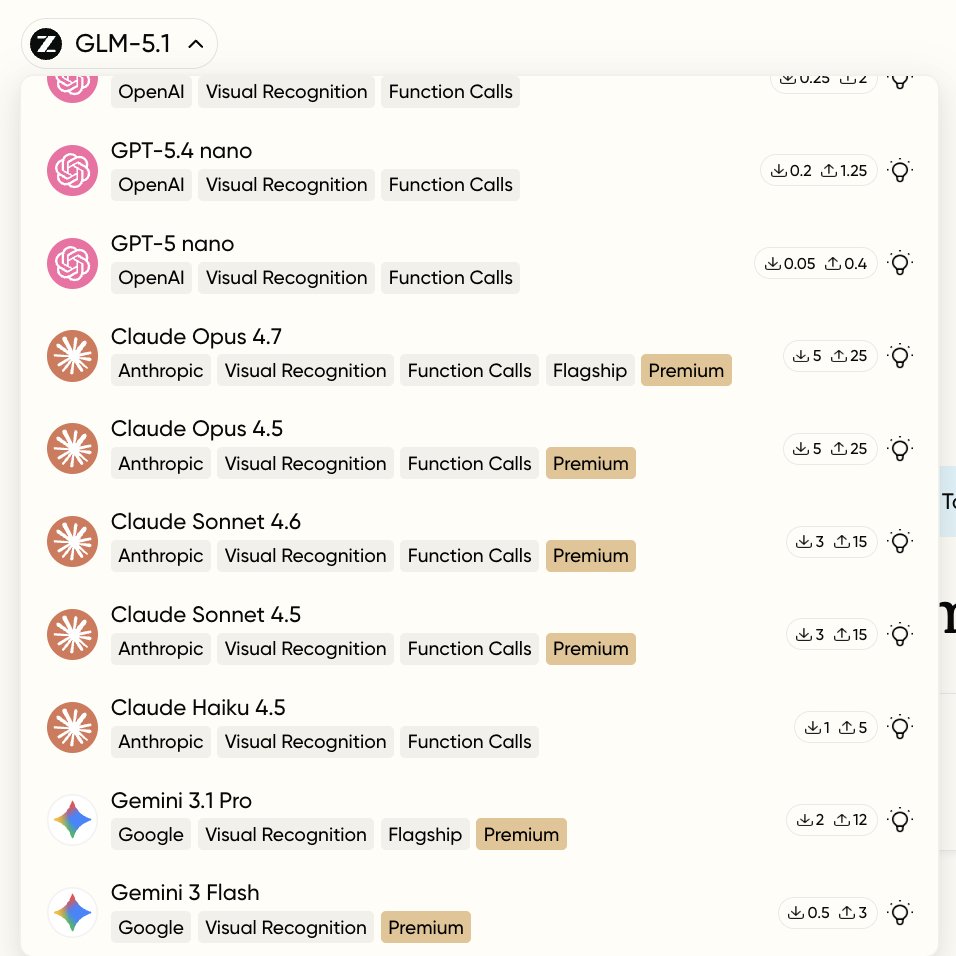Click the lightbulb icon for Claude Opus 4.7
The image size is (956, 956).
click(900, 356)
